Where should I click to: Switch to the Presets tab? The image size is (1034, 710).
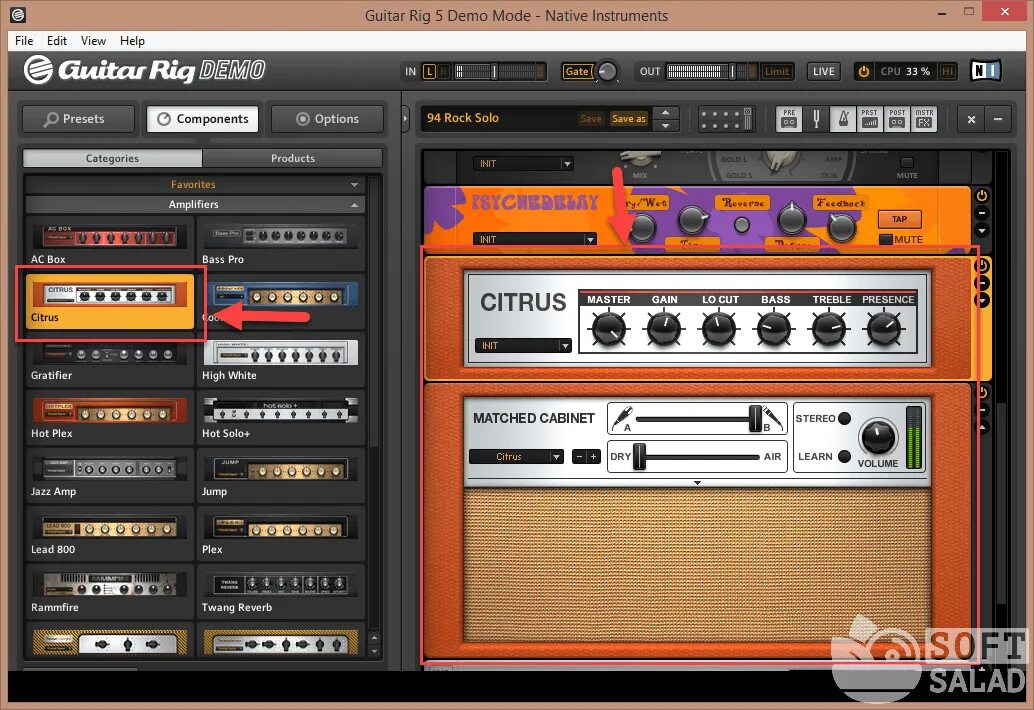(78, 119)
